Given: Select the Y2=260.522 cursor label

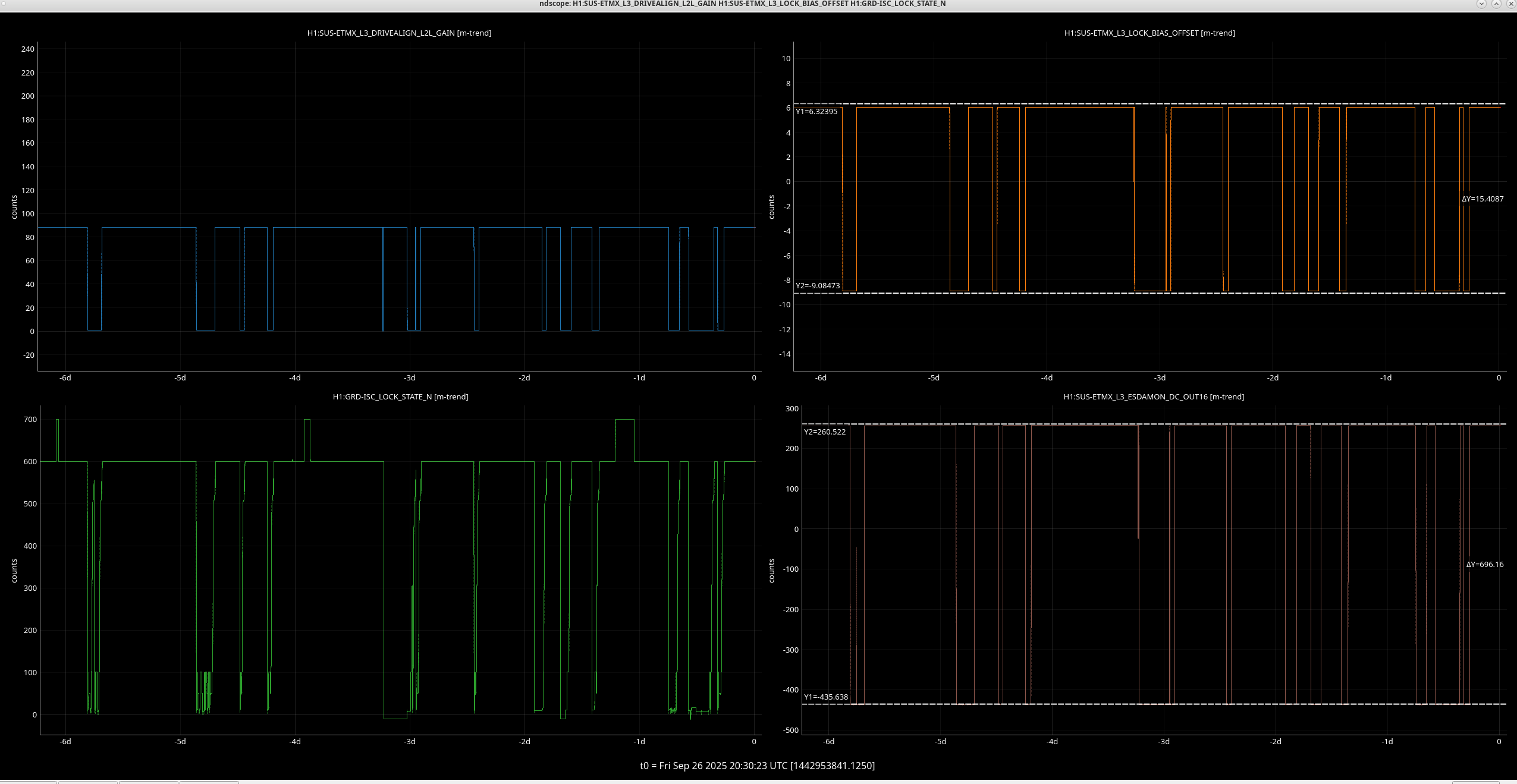Looking at the screenshot, I should pyautogui.click(x=824, y=432).
